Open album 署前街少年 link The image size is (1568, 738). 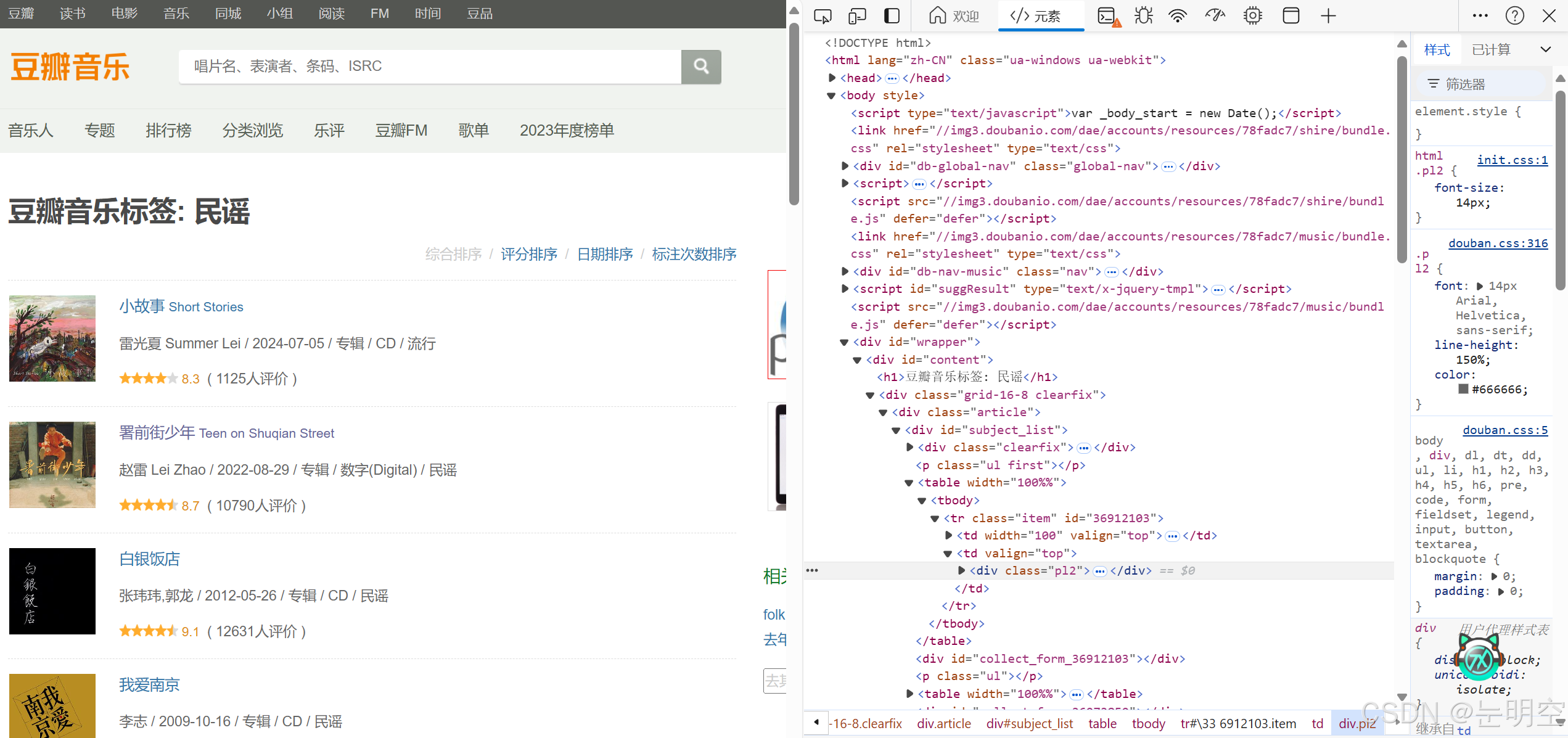pyautogui.click(x=227, y=433)
